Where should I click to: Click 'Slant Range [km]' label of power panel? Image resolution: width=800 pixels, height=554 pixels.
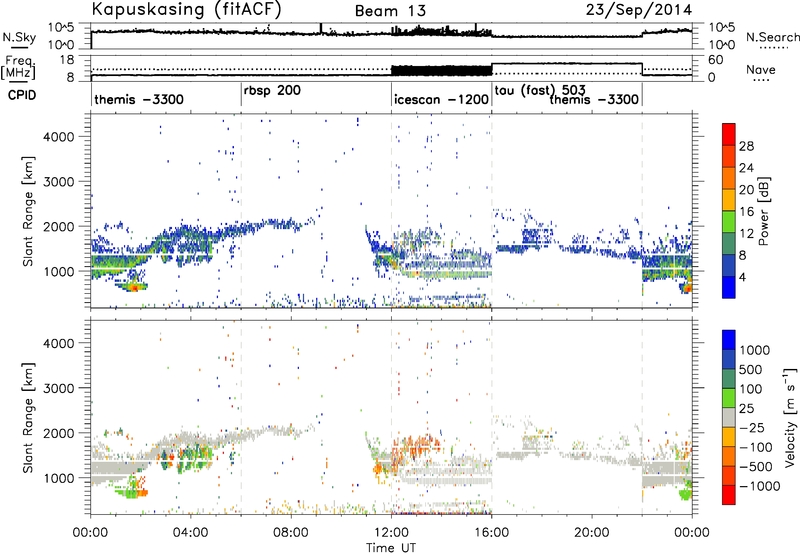point(28,211)
